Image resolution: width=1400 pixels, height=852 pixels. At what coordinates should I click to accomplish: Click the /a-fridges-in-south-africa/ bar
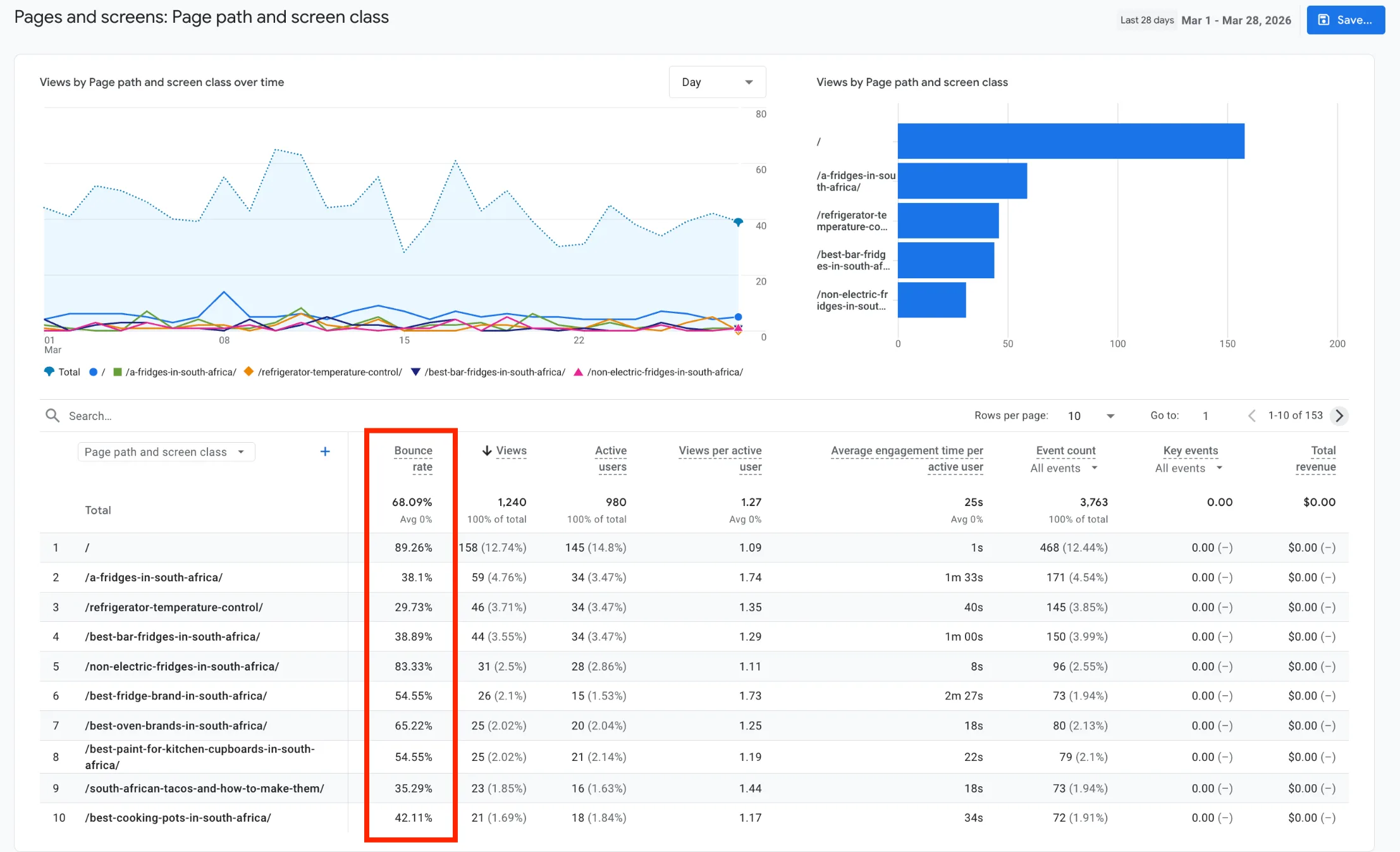[962, 181]
